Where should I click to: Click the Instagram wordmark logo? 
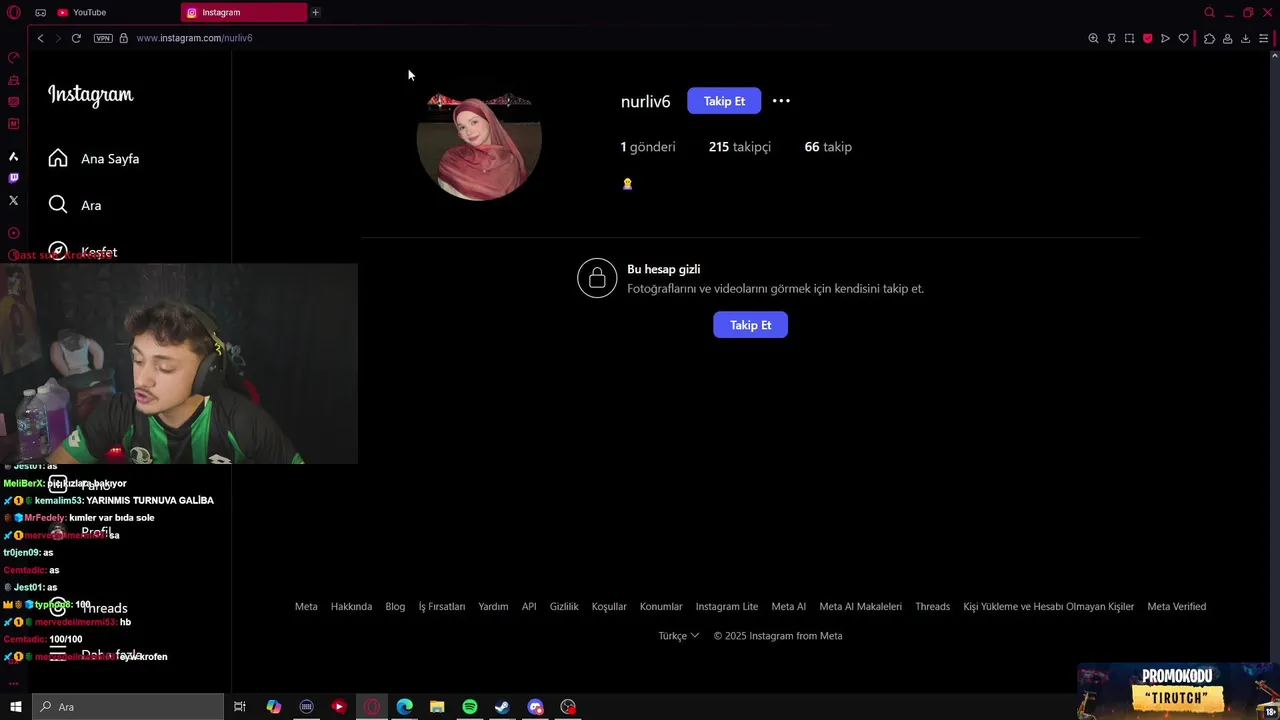point(90,95)
